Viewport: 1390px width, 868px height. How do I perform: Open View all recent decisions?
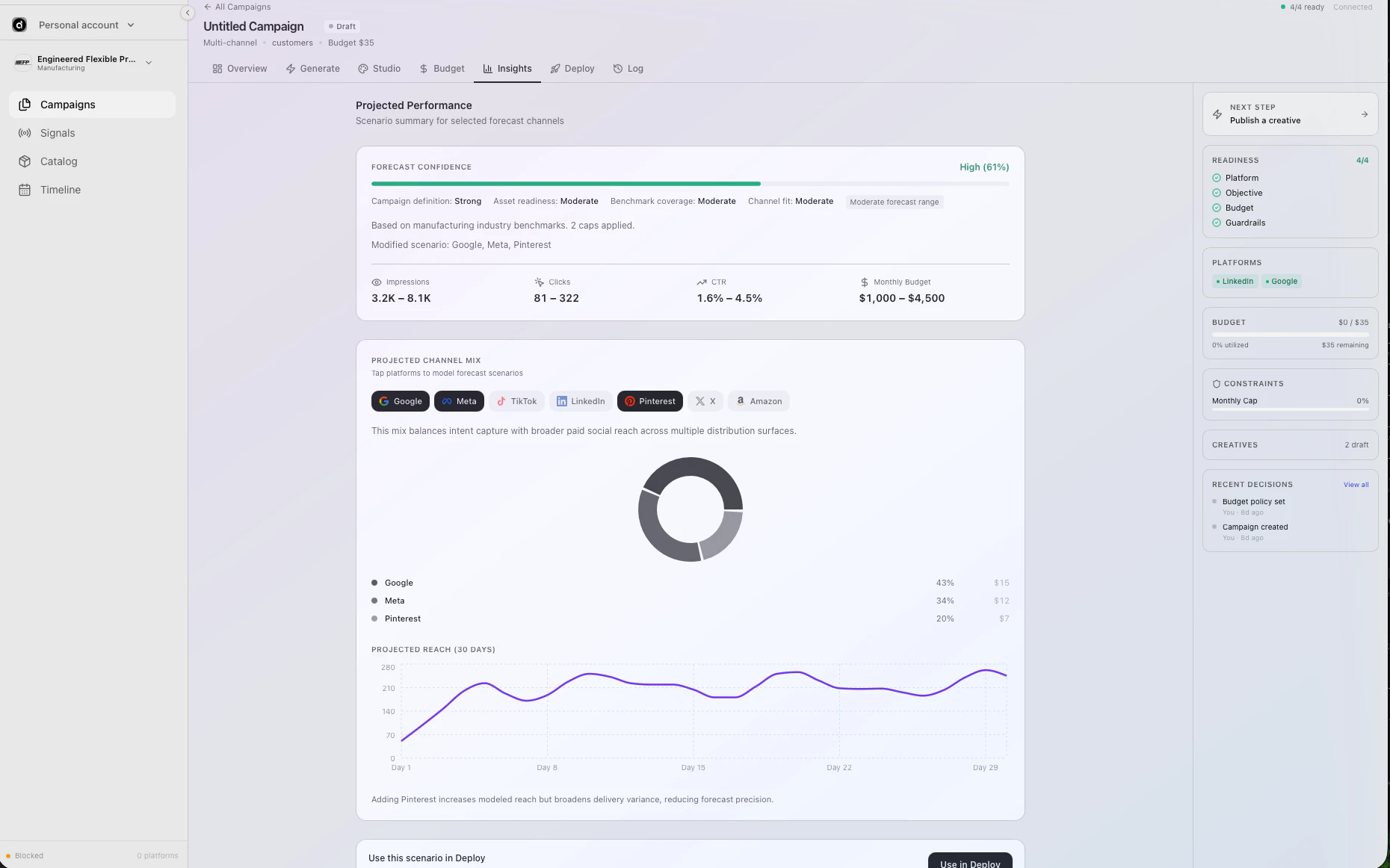pyautogui.click(x=1356, y=484)
